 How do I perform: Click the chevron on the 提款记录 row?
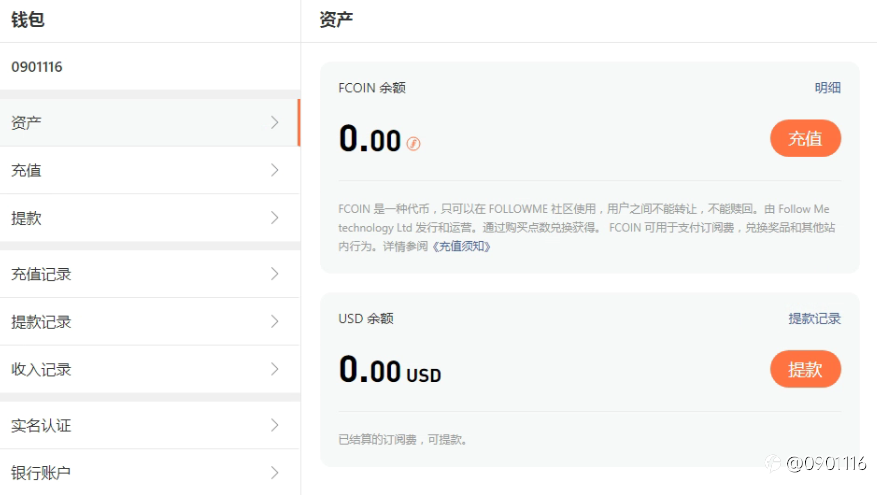click(275, 322)
